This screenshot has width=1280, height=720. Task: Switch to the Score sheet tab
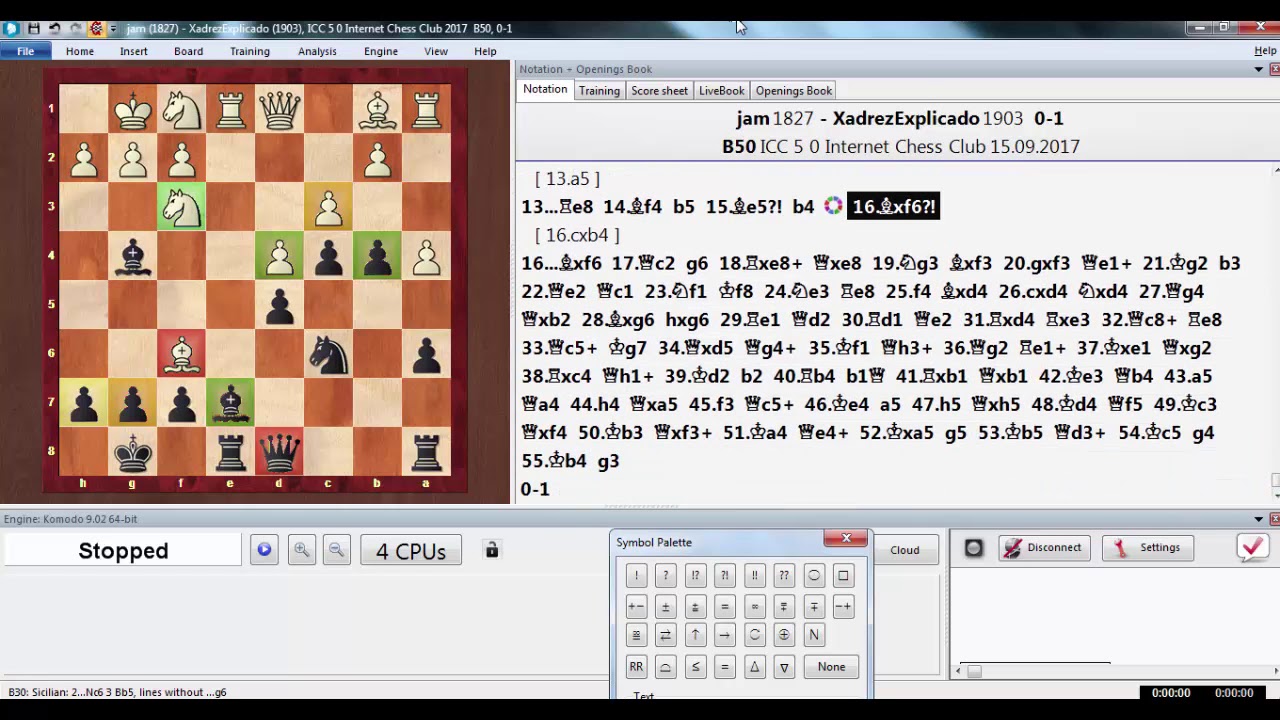tap(659, 91)
